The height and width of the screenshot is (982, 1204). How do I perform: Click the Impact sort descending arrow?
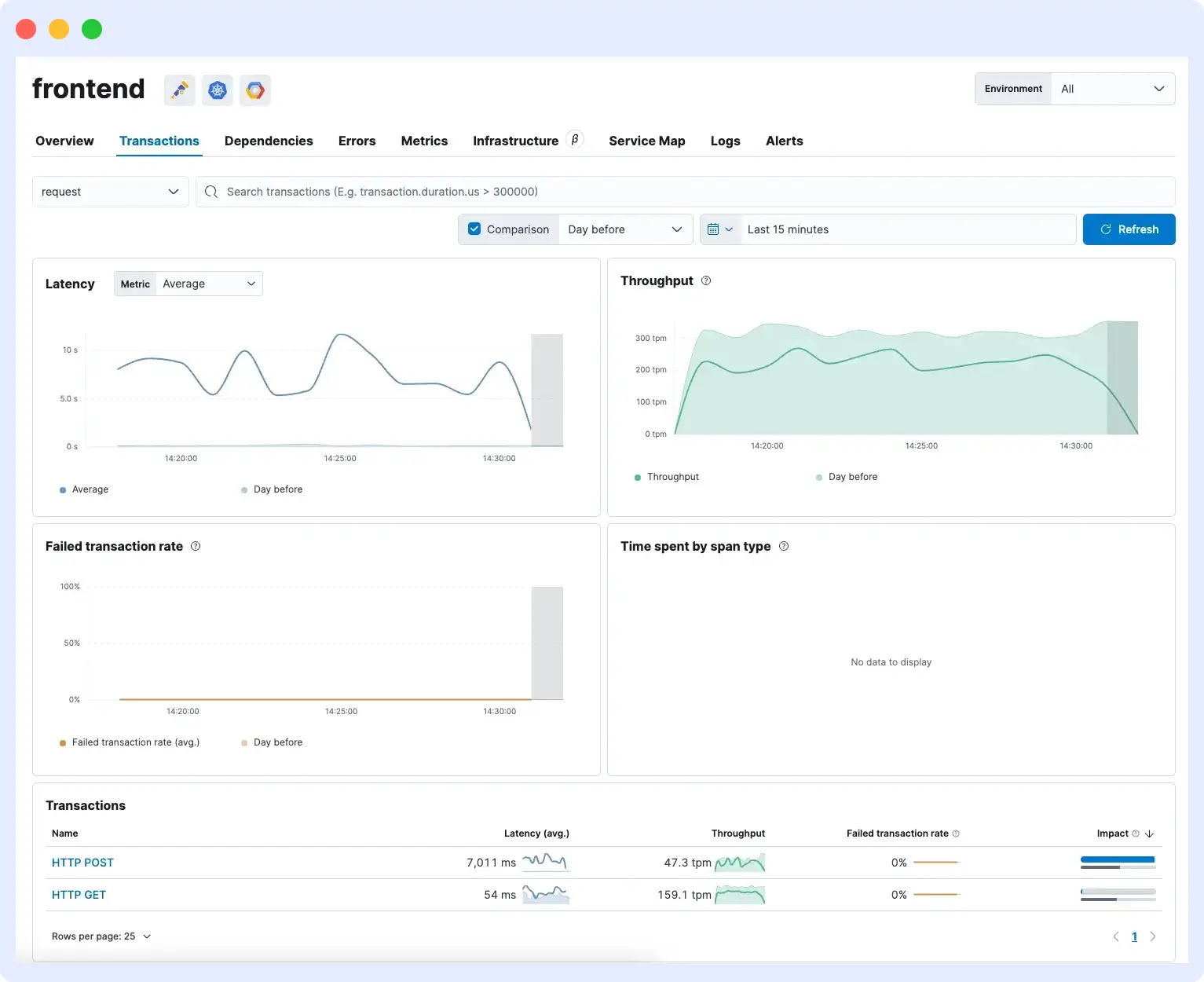[x=1150, y=834]
